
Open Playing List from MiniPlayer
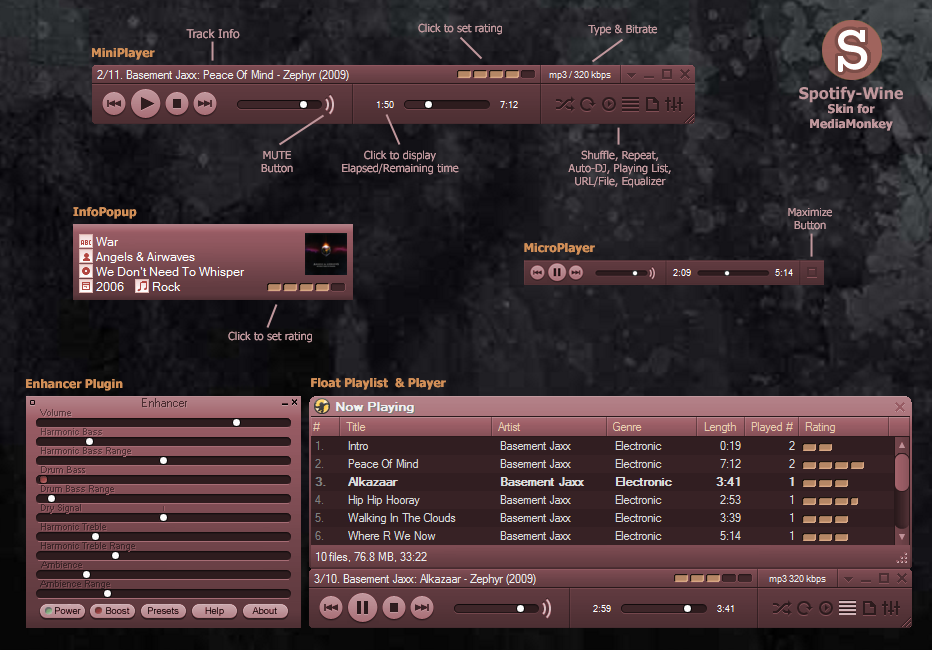[x=630, y=105]
